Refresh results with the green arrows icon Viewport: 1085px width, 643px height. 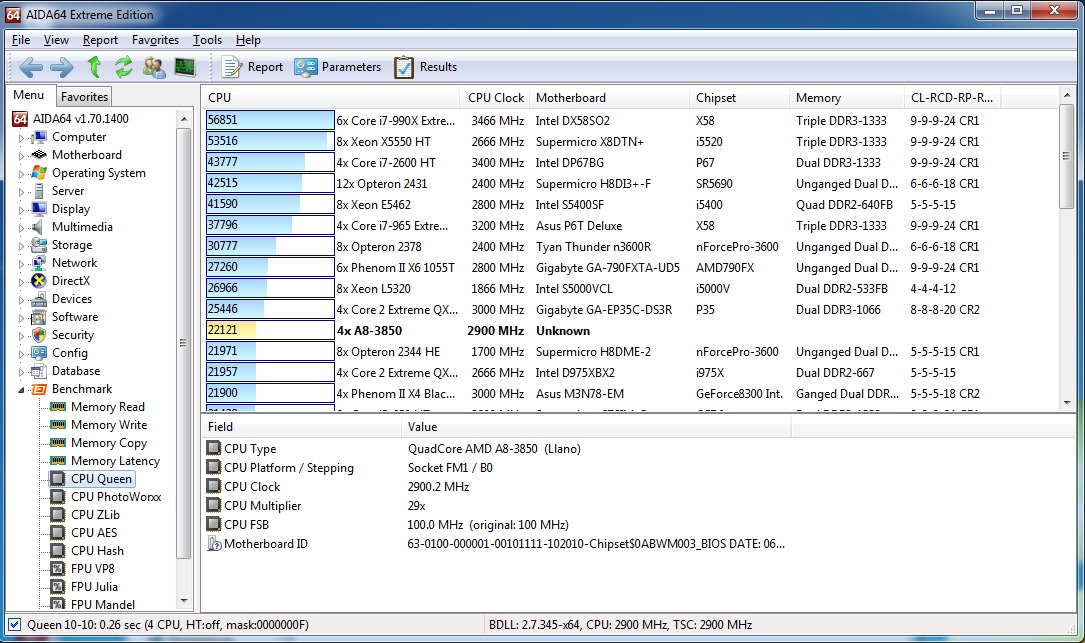(124, 67)
